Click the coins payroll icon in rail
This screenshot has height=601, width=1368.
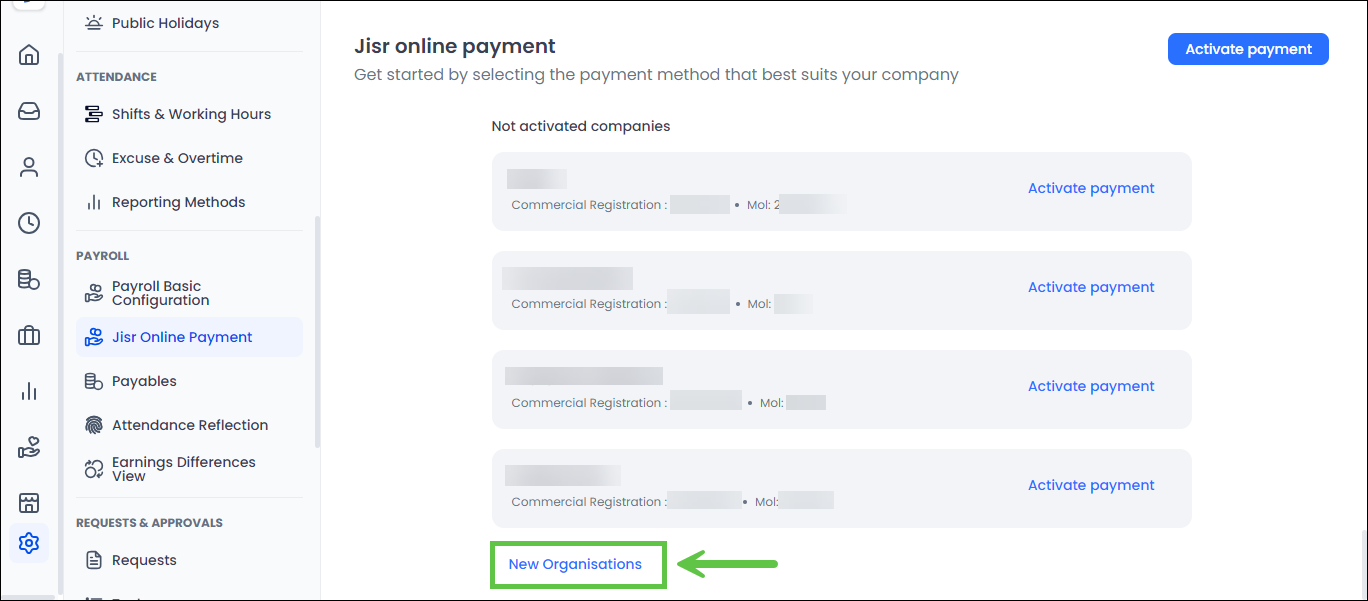coord(29,280)
